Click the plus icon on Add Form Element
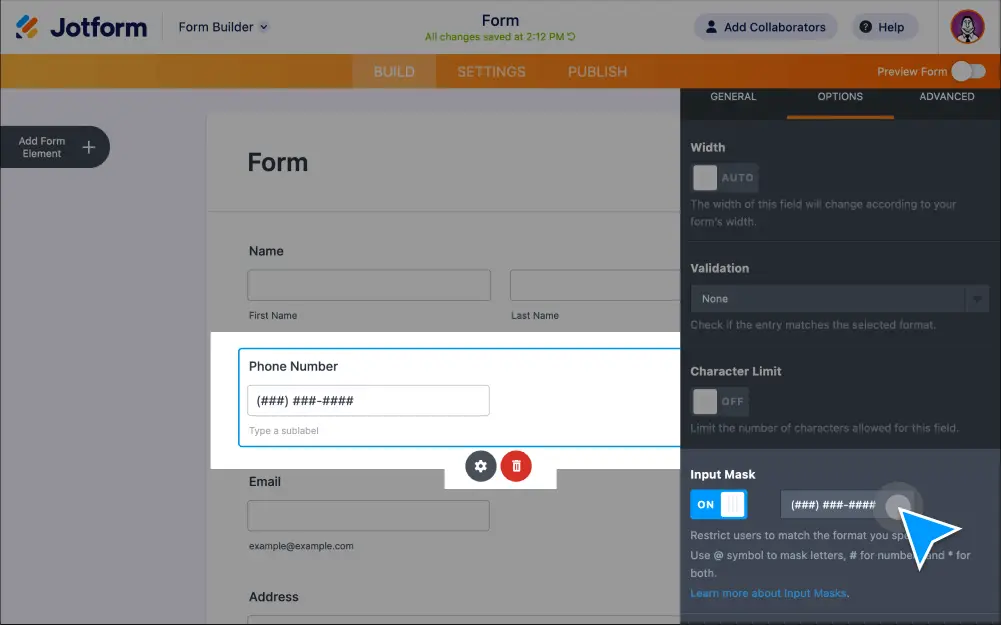Image resolution: width=1001 pixels, height=625 pixels. pyautogui.click(x=89, y=147)
